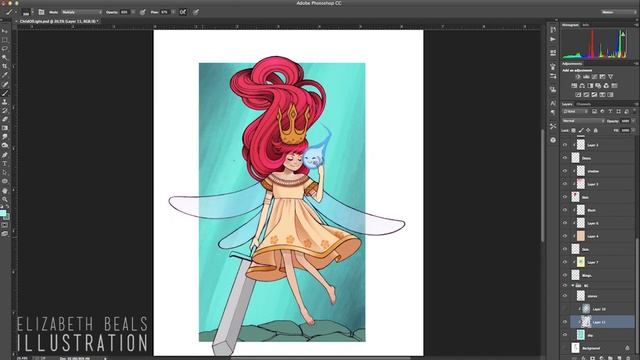This screenshot has width=640, height=360.
Task: Select the Rectangular Marquee tool
Action: 5,40
